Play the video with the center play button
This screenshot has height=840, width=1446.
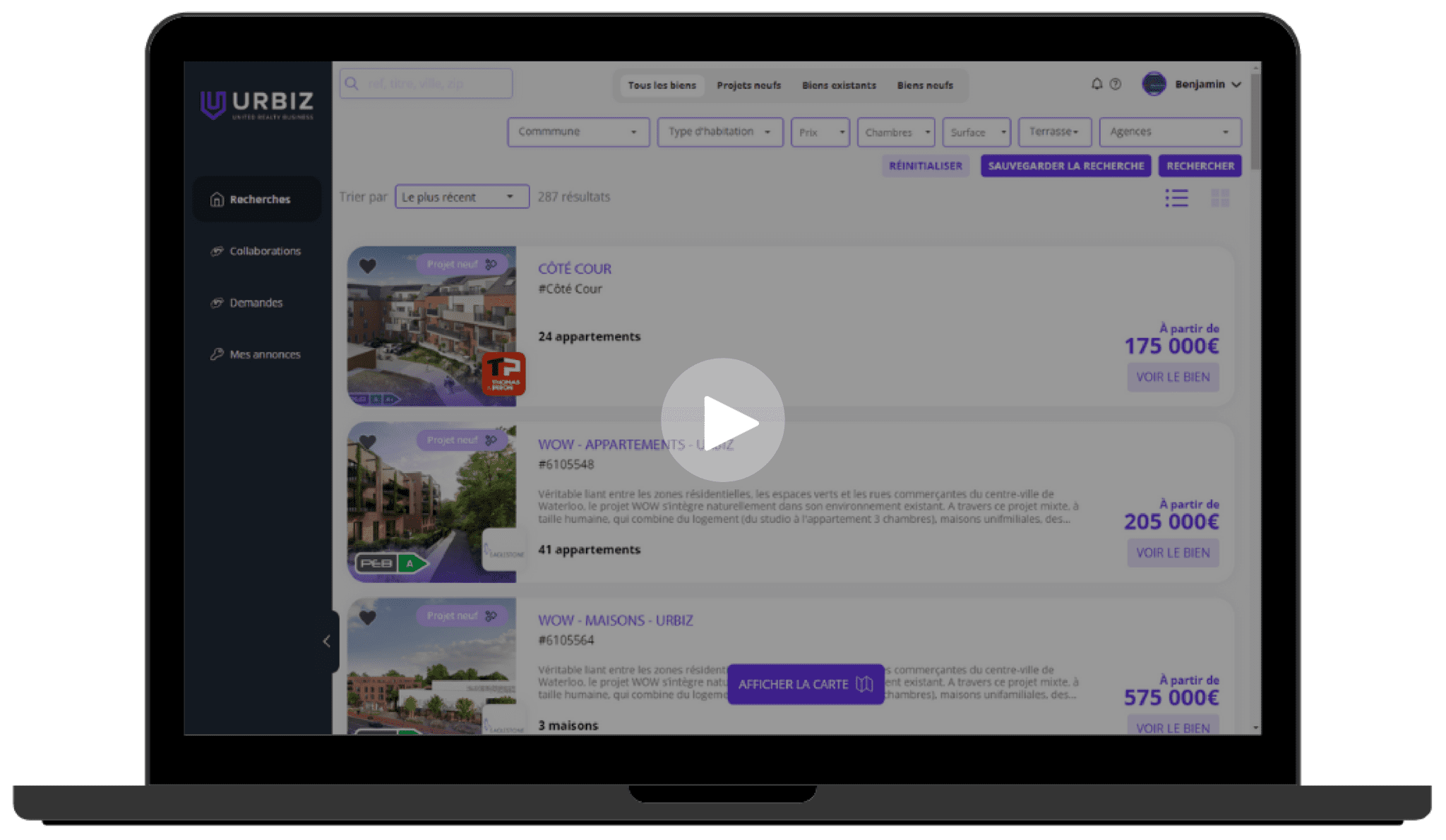click(x=723, y=421)
